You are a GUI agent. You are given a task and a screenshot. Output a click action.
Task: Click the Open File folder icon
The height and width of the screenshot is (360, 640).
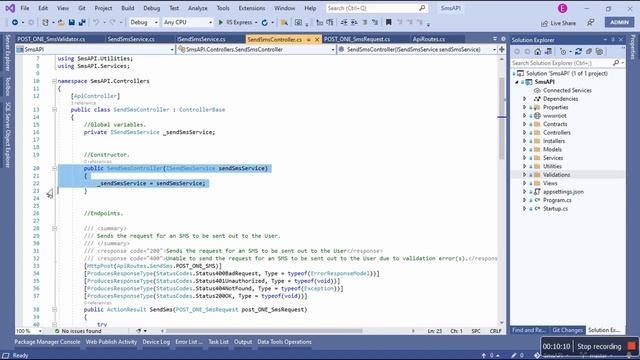pyautogui.click(x=61, y=22)
